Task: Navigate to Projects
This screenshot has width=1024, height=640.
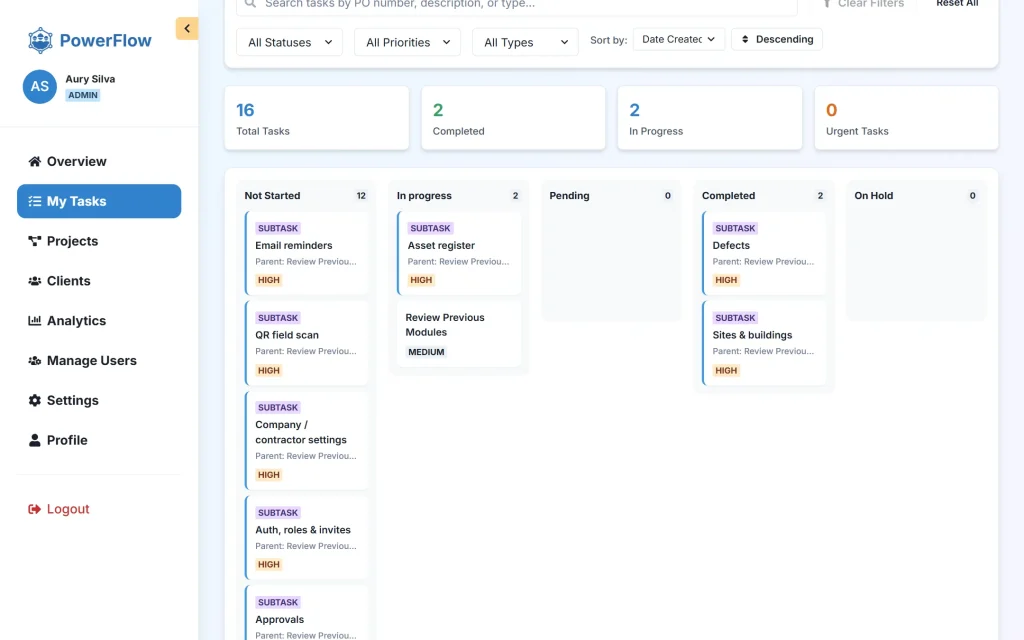Action: click(x=99, y=241)
